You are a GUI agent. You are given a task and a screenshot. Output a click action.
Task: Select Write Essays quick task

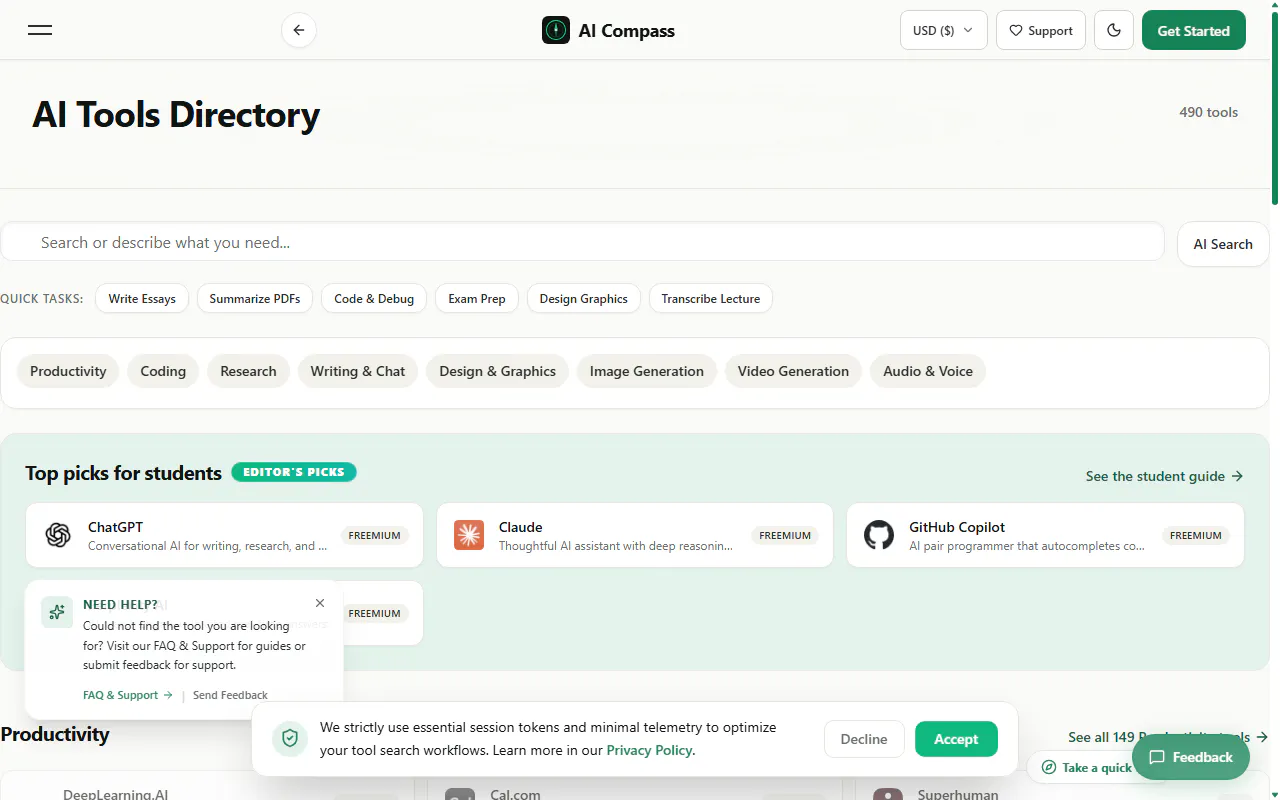[x=142, y=298]
